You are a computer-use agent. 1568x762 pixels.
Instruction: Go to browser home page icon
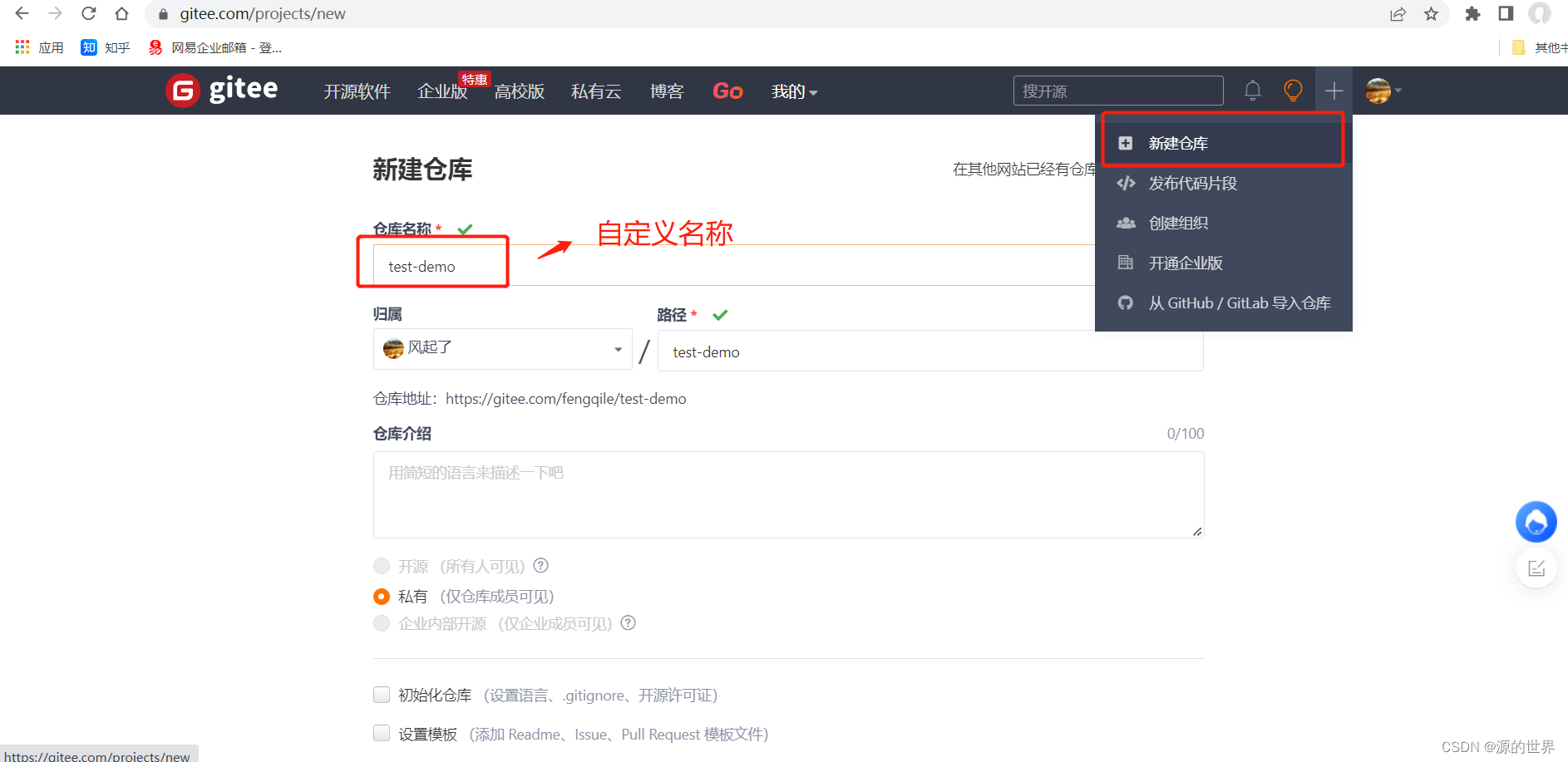tap(122, 13)
